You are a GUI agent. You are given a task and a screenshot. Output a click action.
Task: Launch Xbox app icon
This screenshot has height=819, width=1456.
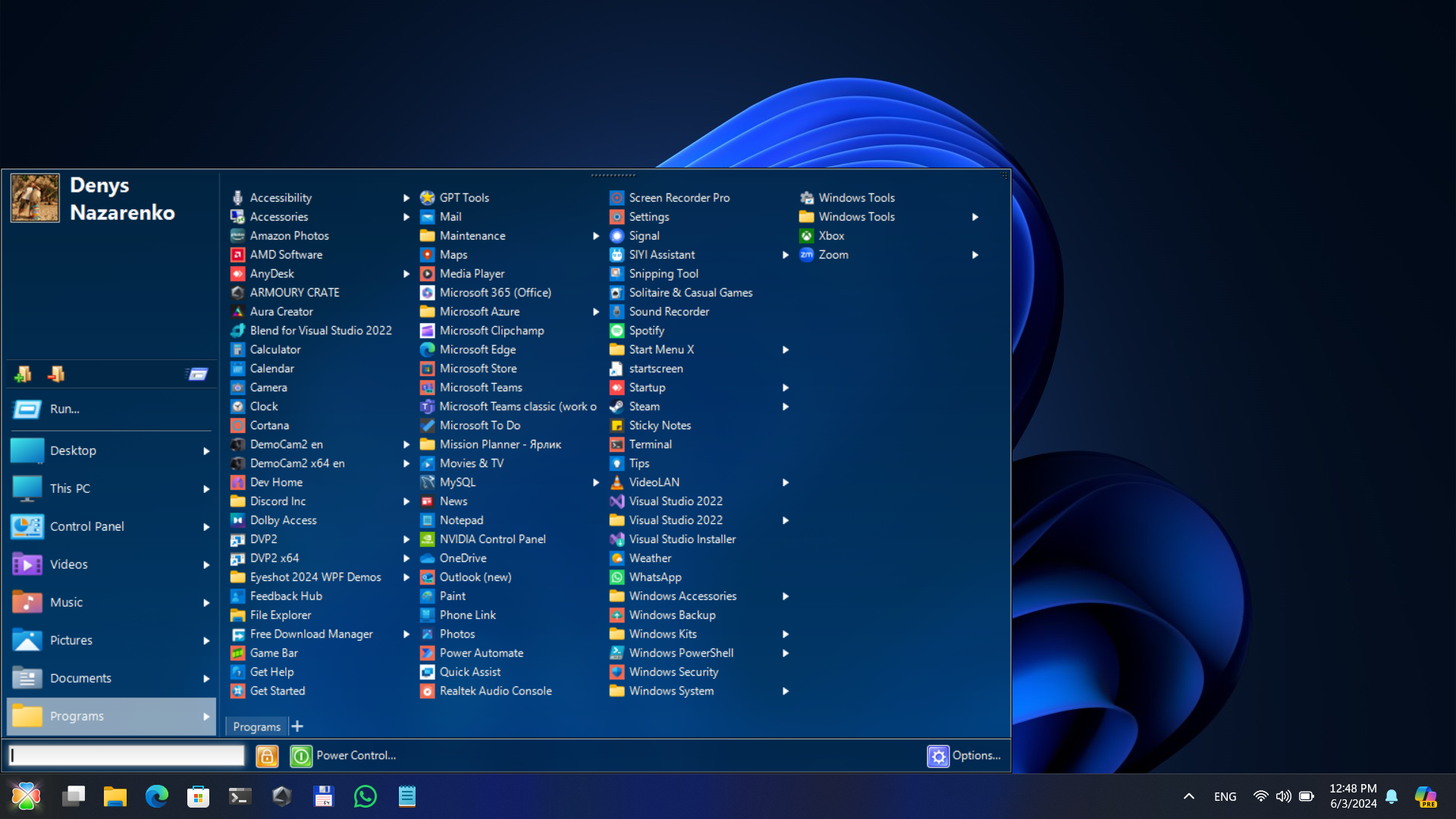806,236
